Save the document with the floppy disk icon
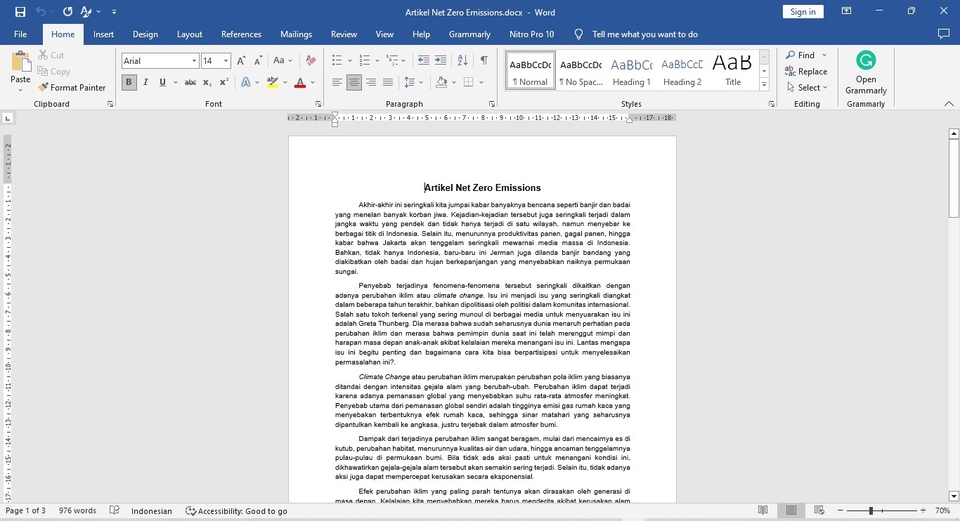The height and width of the screenshot is (521, 960). pyautogui.click(x=20, y=12)
